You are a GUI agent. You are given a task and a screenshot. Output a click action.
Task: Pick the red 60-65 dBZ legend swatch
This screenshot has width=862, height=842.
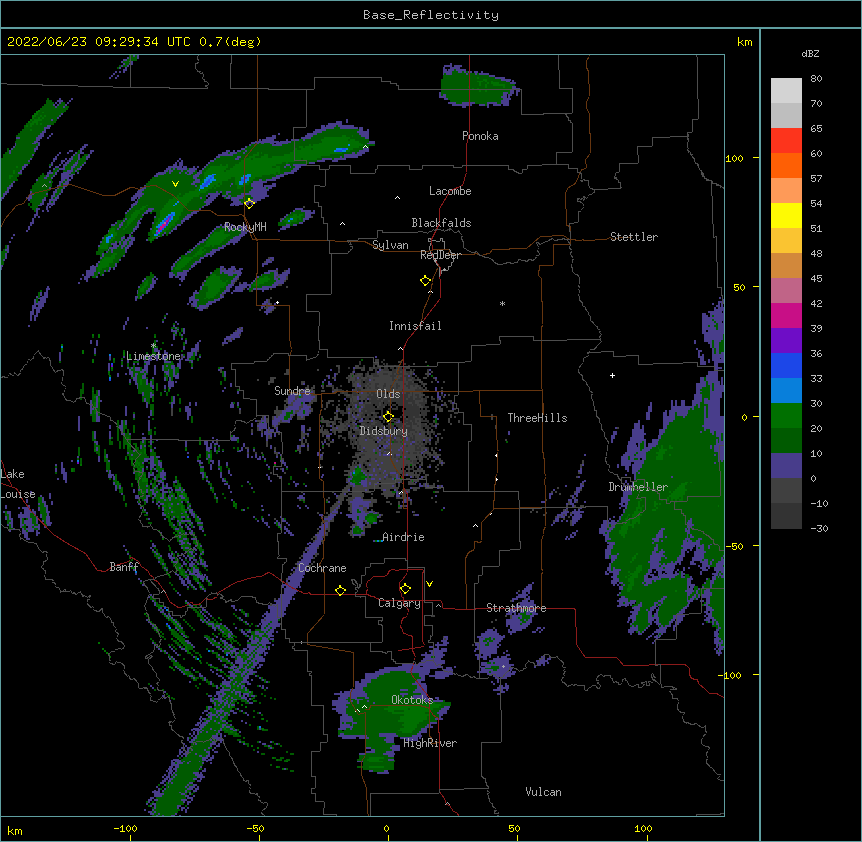point(786,141)
